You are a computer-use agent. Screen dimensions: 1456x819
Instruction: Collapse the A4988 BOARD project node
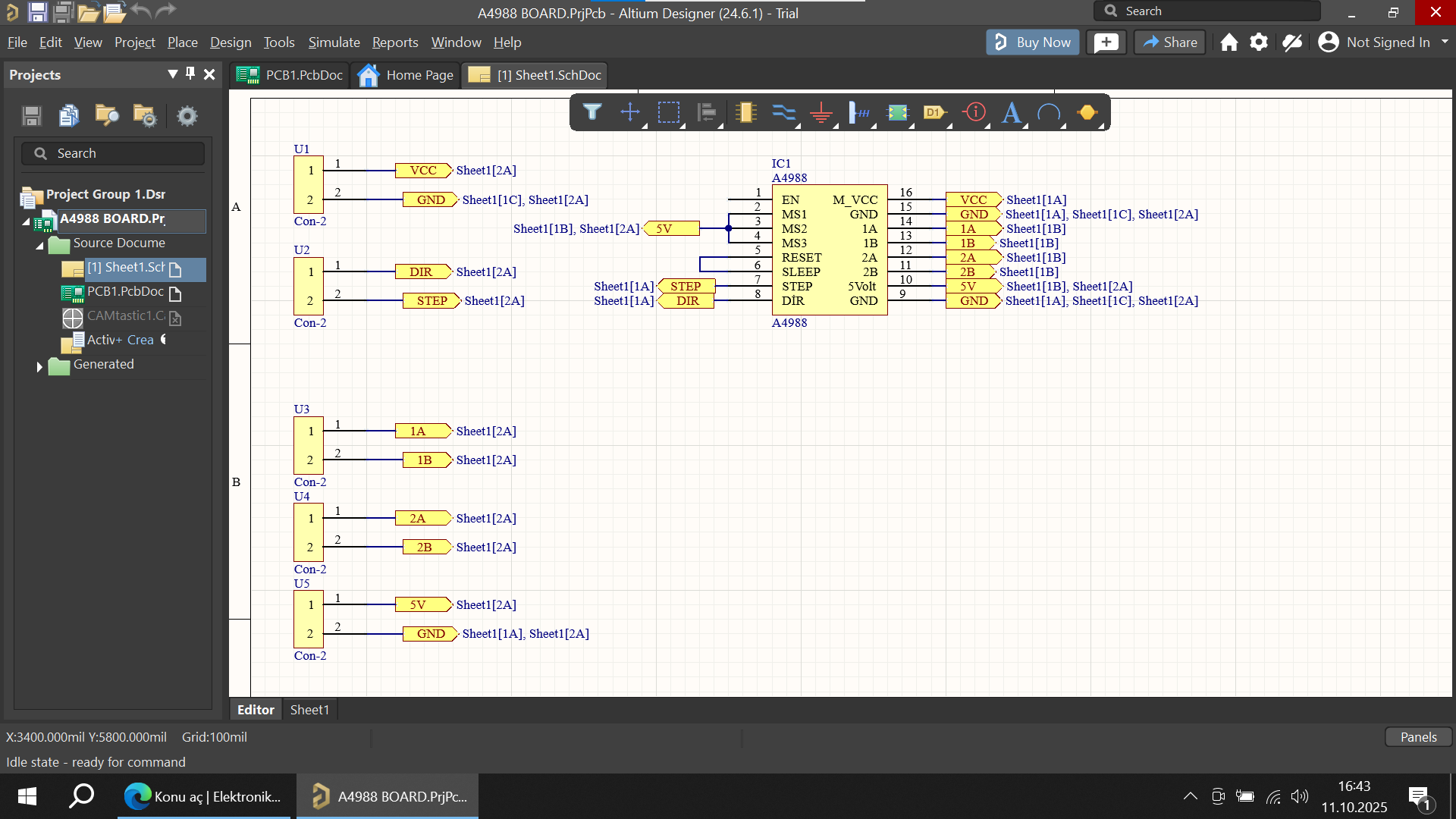[27, 221]
